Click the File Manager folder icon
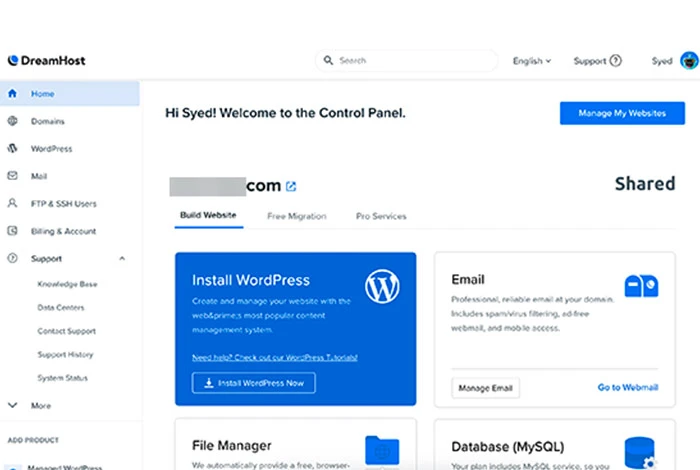700x470 pixels. point(382,450)
